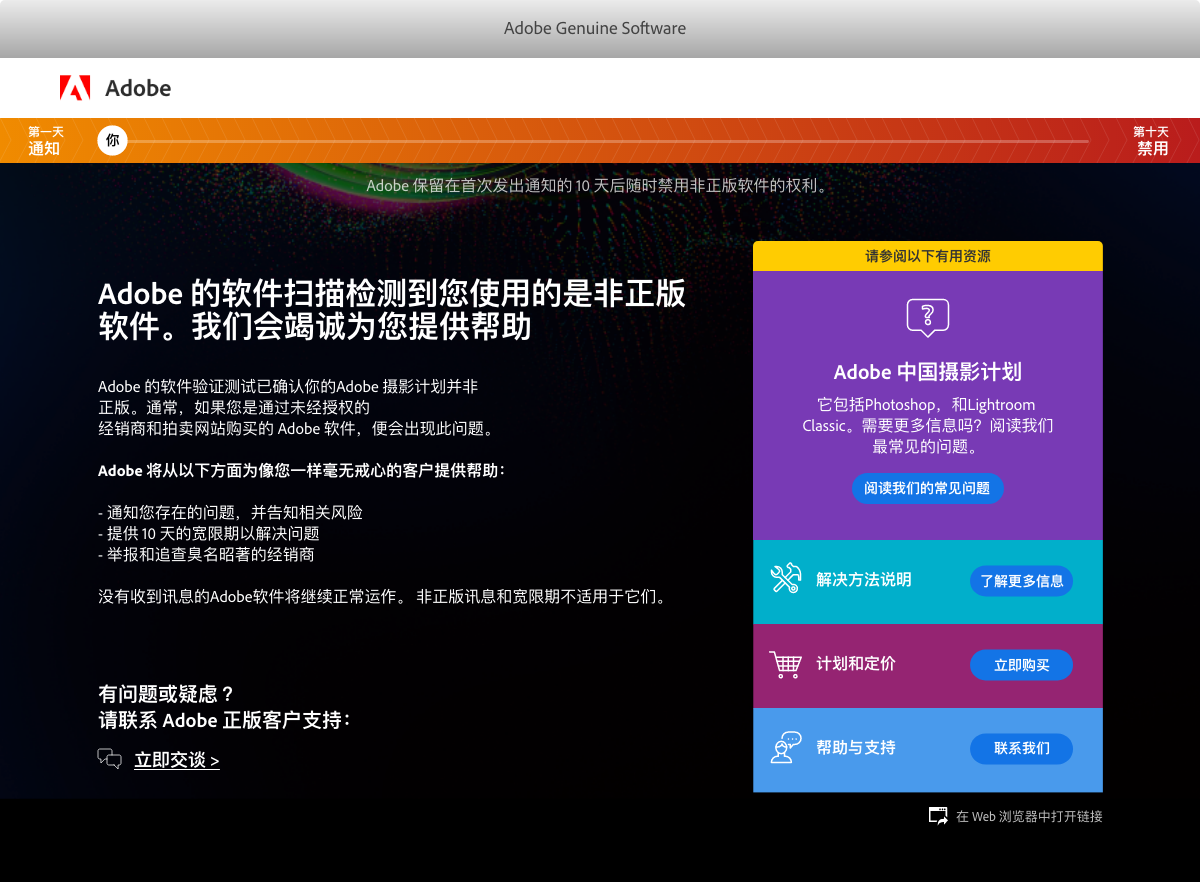Screen dimensions: 1200x882
Task: Select the 第一天 通知 label
Action: (44, 140)
